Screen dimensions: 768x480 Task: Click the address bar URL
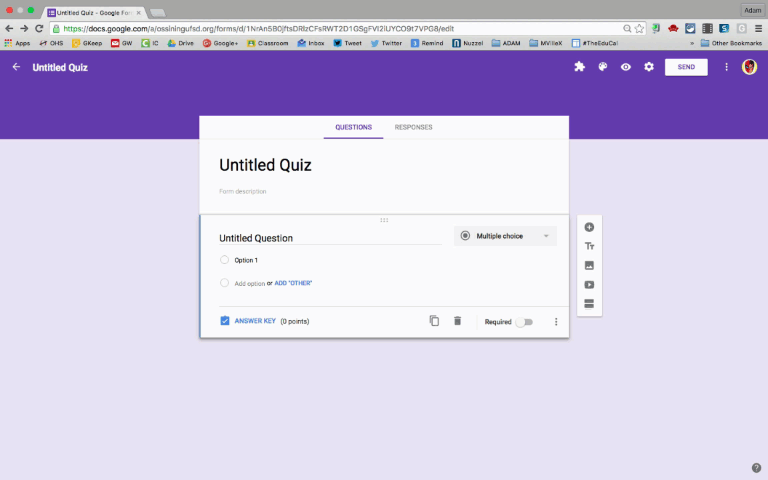coord(259,29)
